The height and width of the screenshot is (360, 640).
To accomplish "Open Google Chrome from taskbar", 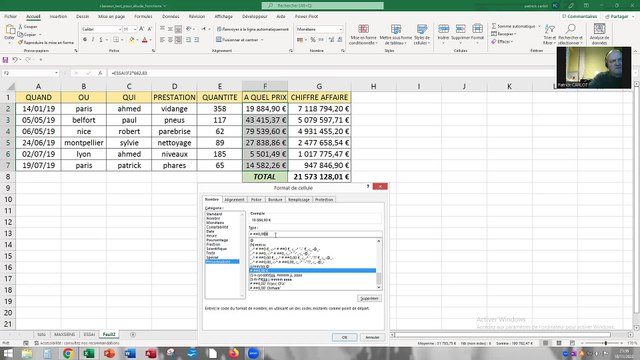I will (x=68, y=353).
